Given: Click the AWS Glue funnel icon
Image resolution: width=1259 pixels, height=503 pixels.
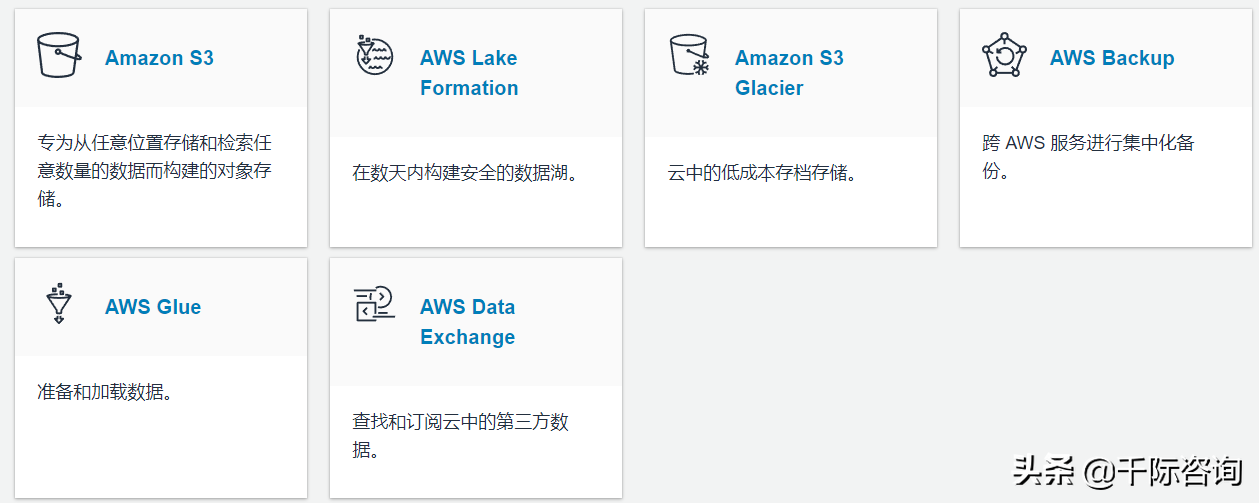Looking at the screenshot, I should click(x=59, y=304).
